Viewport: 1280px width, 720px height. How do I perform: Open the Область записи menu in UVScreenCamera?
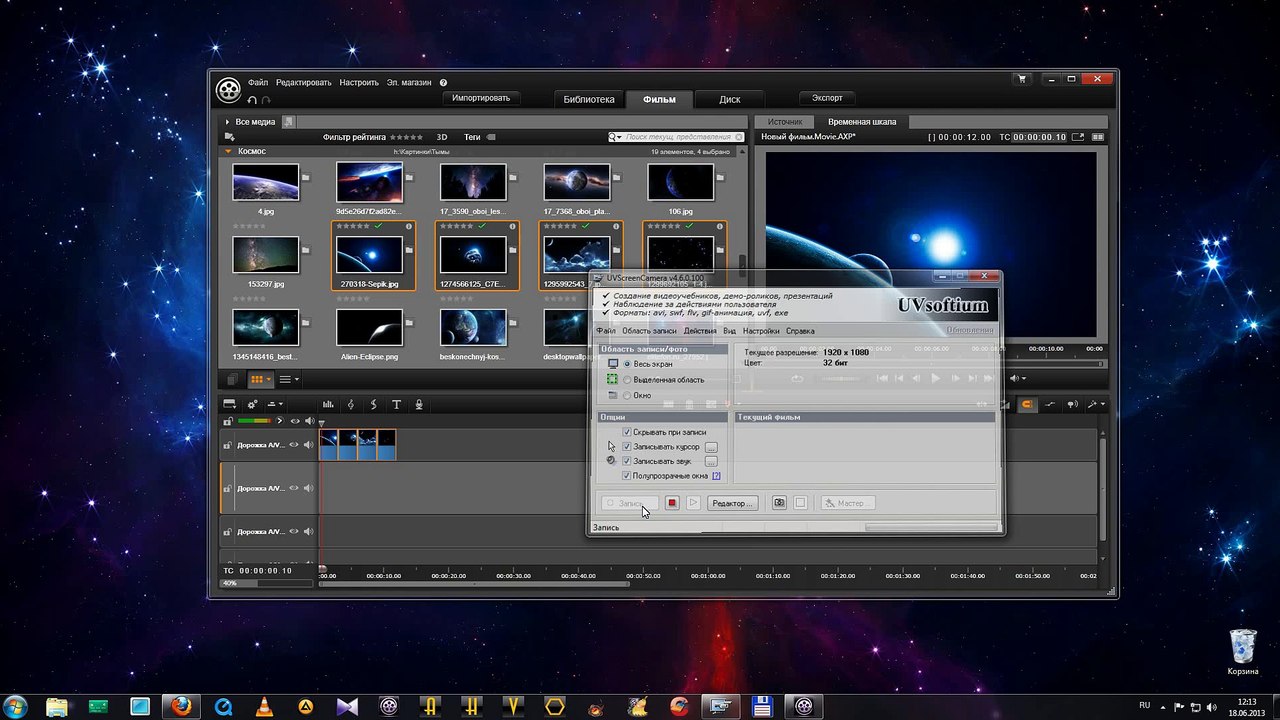(x=649, y=331)
